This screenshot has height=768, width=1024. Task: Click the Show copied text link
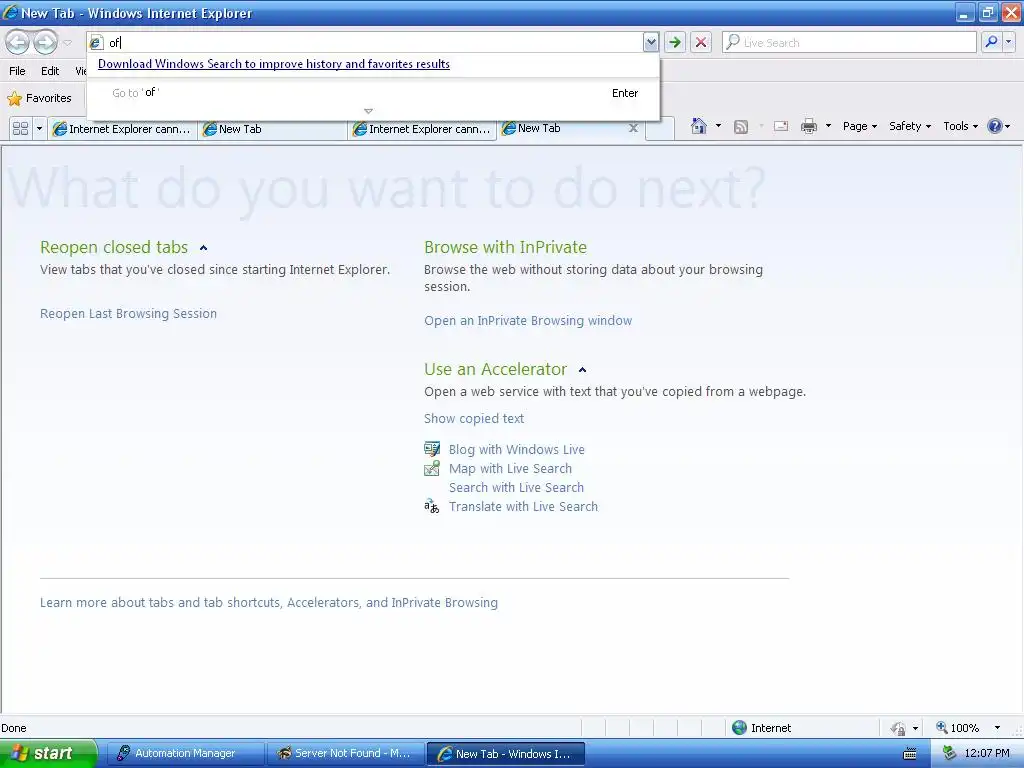click(x=473, y=419)
